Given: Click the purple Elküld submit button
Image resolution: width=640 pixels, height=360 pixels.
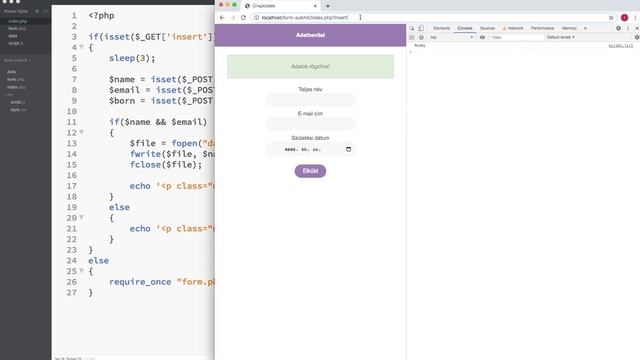Looking at the screenshot, I should 310,171.
